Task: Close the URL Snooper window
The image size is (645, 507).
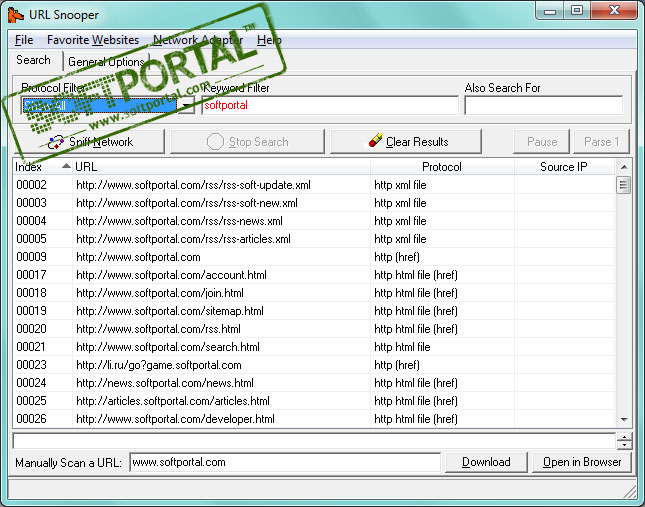Action: pyautogui.click(x=614, y=10)
